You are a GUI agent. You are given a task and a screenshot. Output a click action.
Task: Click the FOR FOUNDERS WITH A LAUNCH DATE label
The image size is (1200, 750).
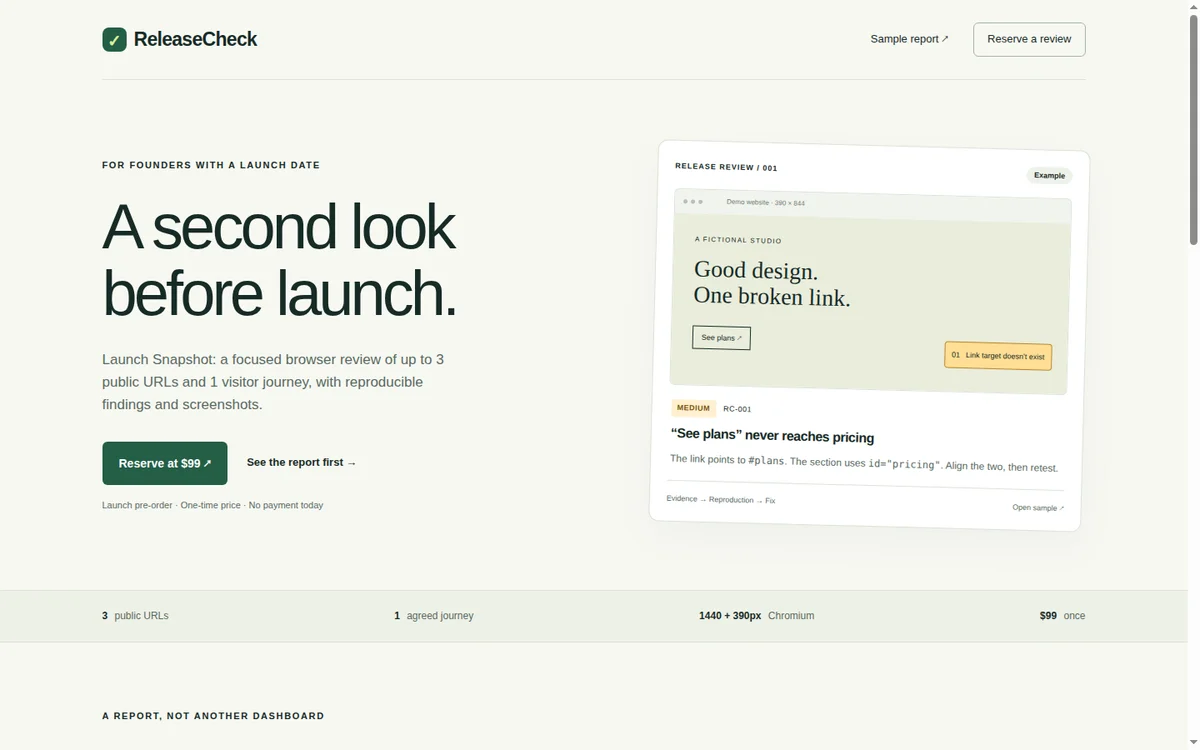[x=211, y=165]
